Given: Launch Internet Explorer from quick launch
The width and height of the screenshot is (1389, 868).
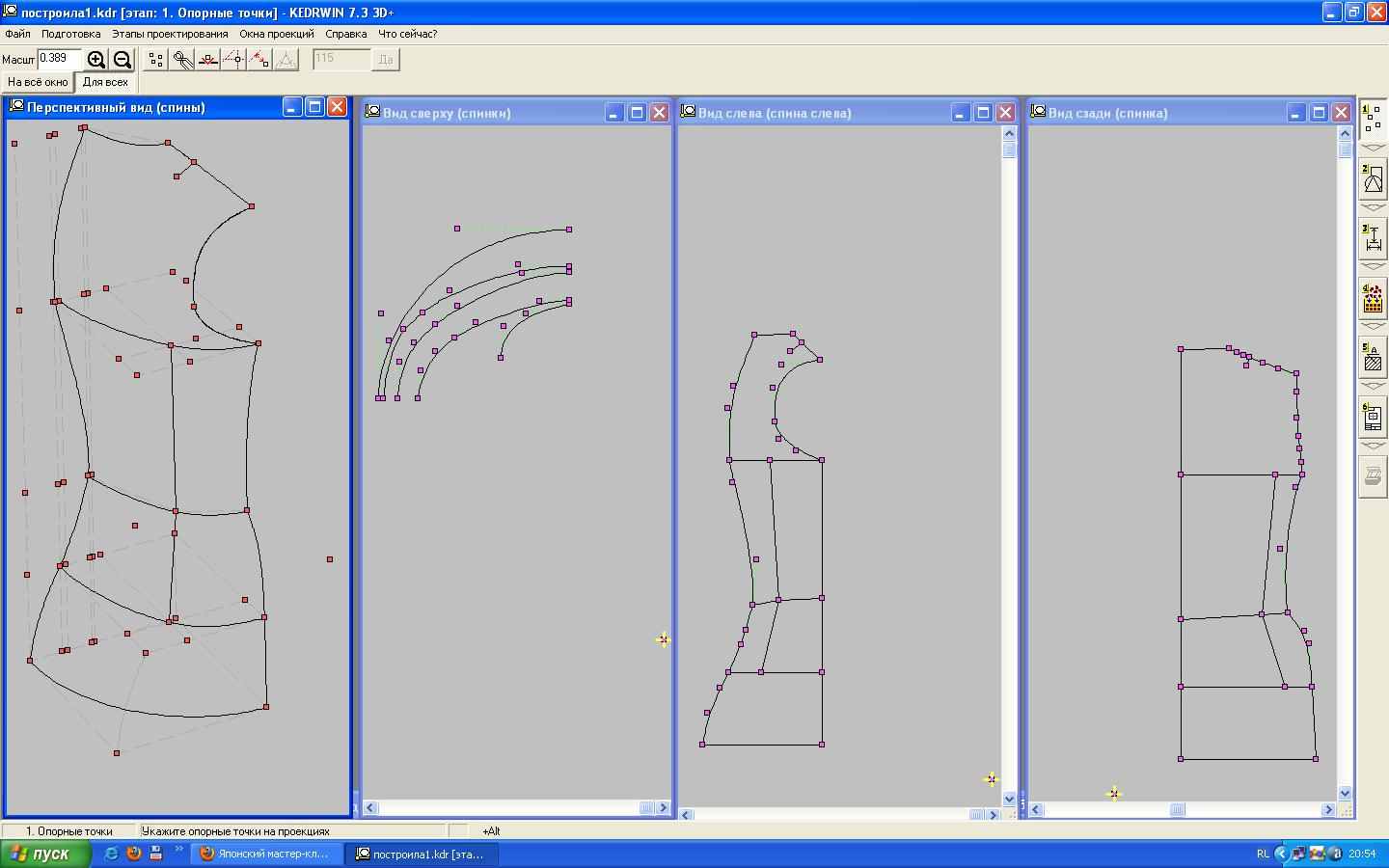Looking at the screenshot, I should (111, 854).
